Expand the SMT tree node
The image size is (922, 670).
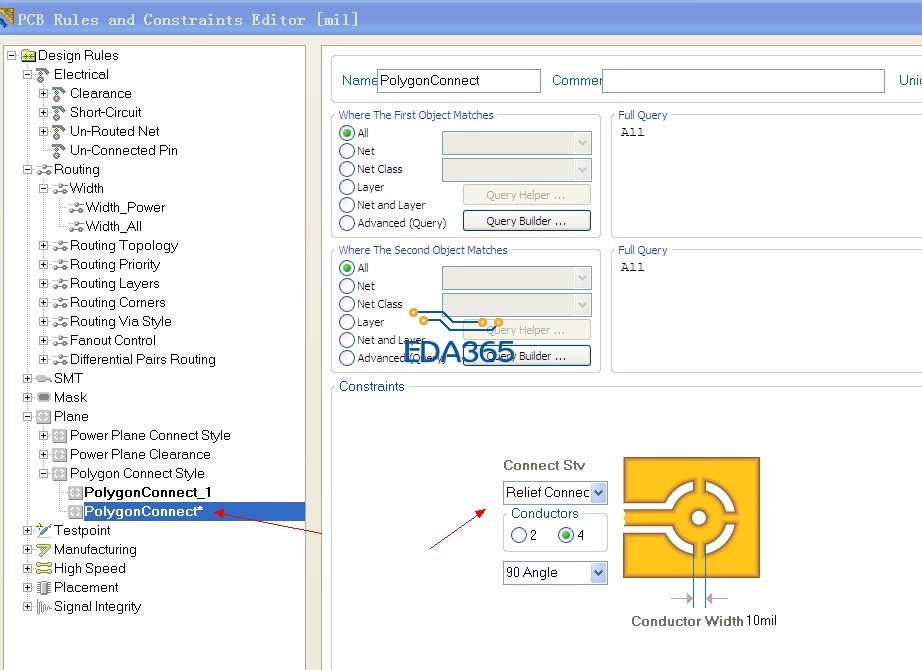point(27,378)
